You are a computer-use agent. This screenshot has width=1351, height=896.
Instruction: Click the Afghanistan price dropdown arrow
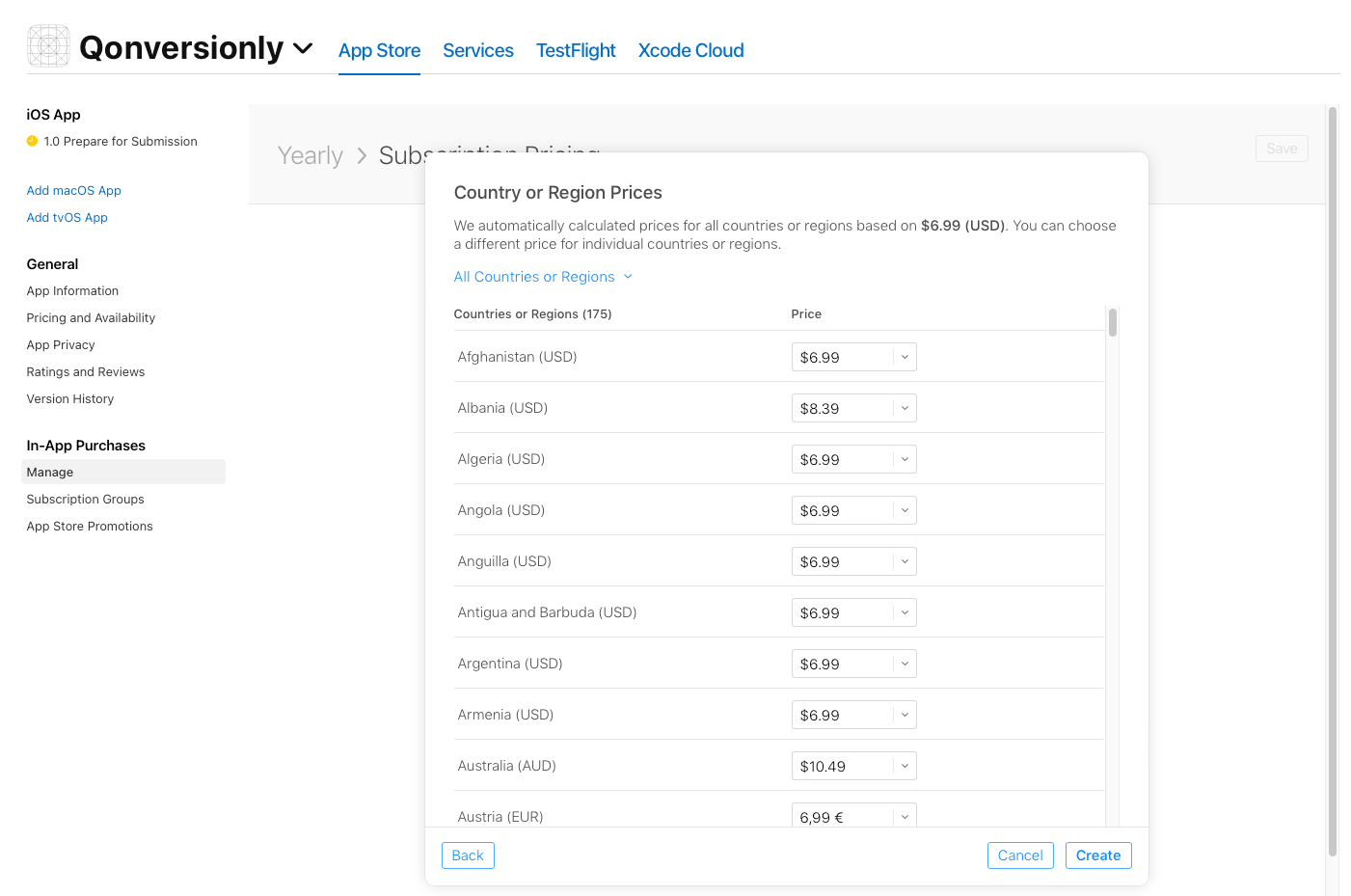(x=905, y=357)
